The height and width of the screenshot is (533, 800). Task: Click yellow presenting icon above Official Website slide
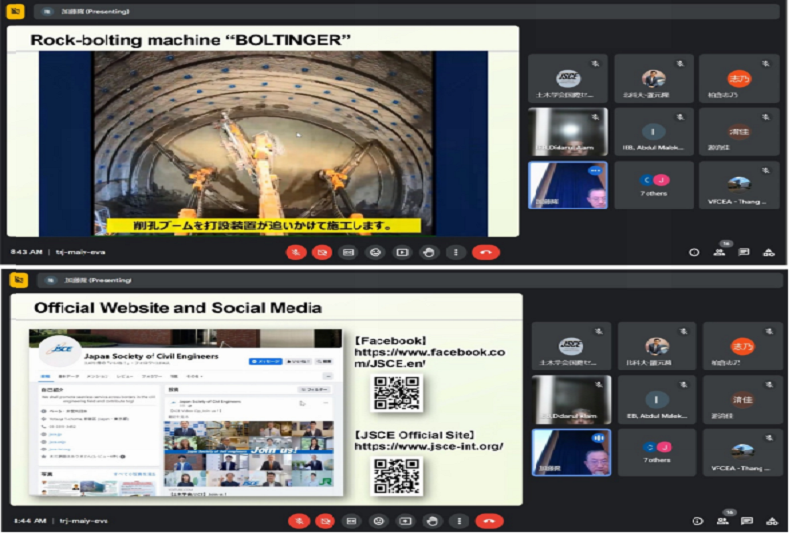click(x=18, y=280)
